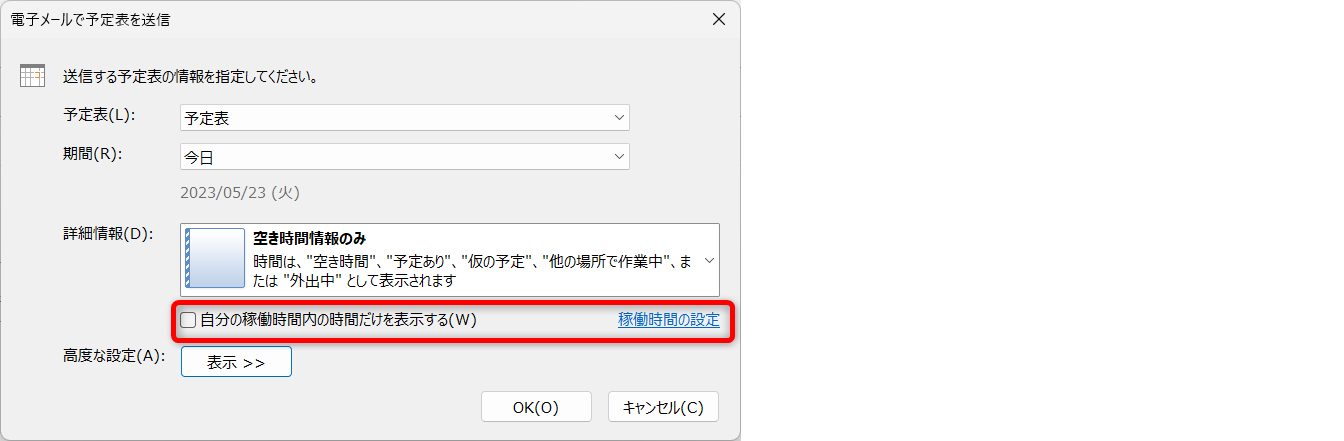
Task: Open the 予定表(L) combo box
Action: pos(405,117)
